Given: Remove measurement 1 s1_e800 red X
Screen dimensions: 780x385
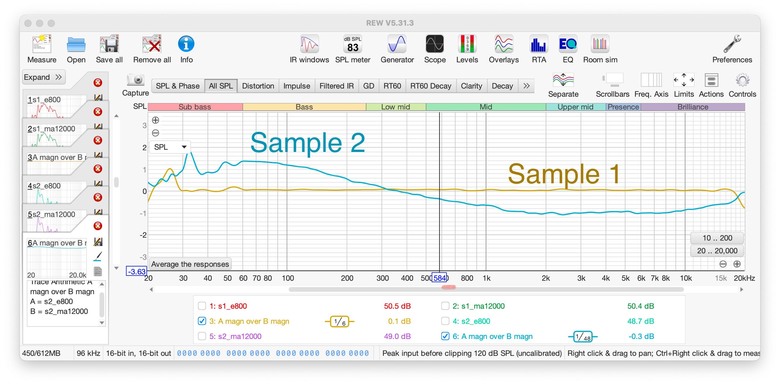Looking at the screenshot, I should tap(98, 83).
